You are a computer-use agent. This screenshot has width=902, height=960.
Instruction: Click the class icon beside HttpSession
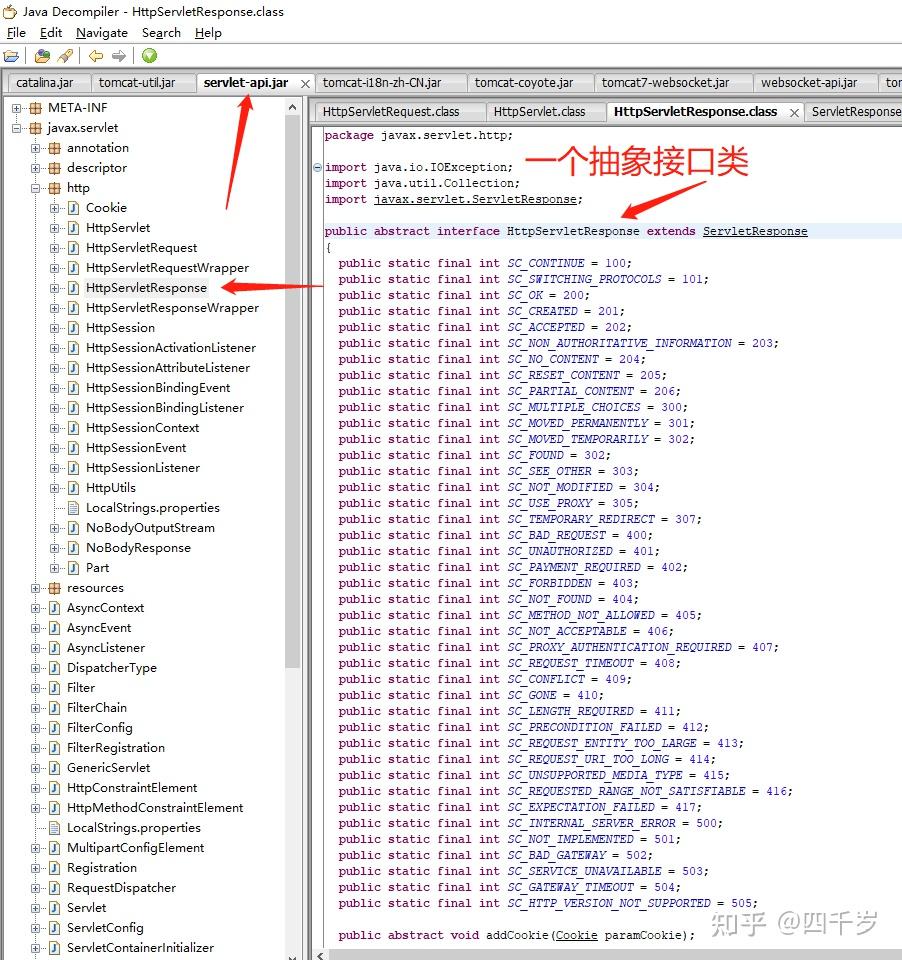pyautogui.click(x=73, y=328)
